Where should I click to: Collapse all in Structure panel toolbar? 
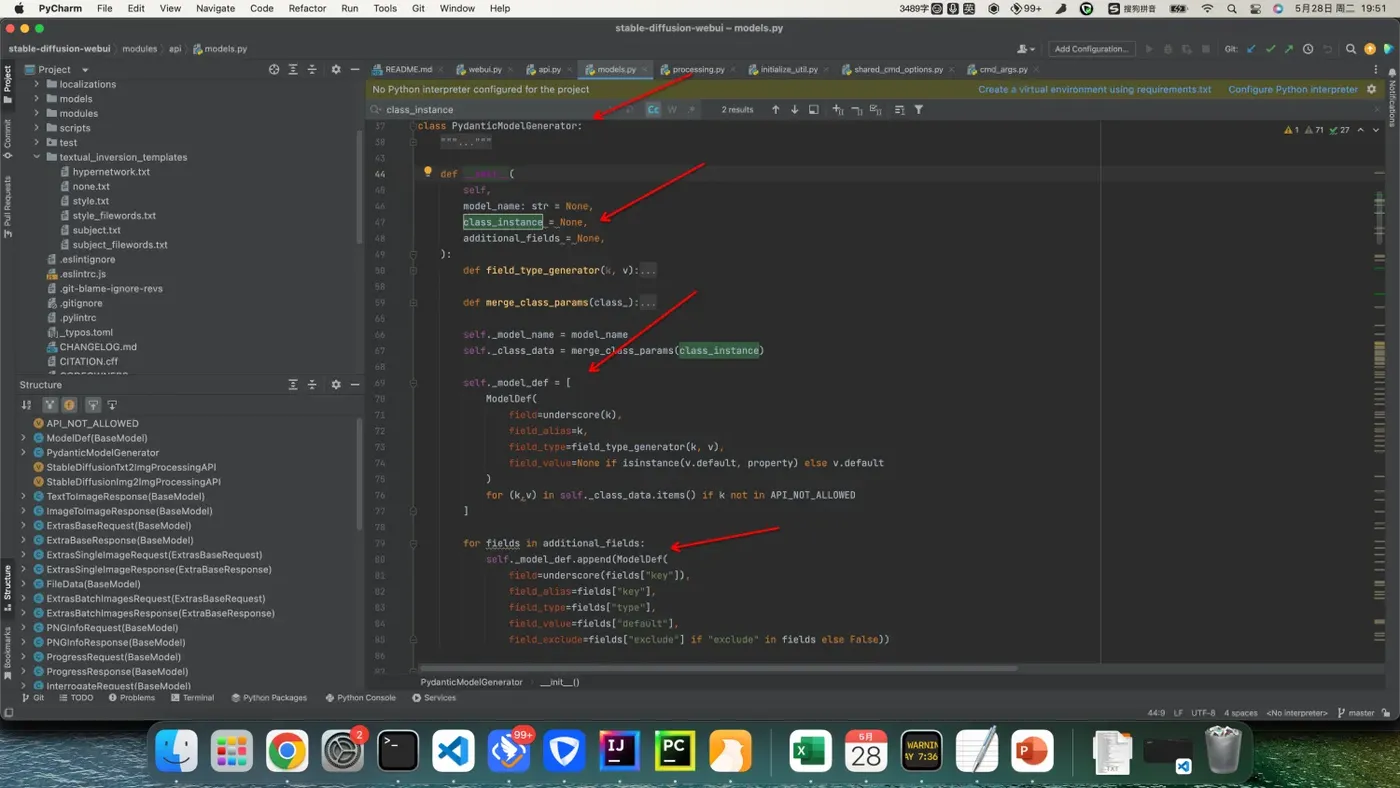click(x=312, y=385)
